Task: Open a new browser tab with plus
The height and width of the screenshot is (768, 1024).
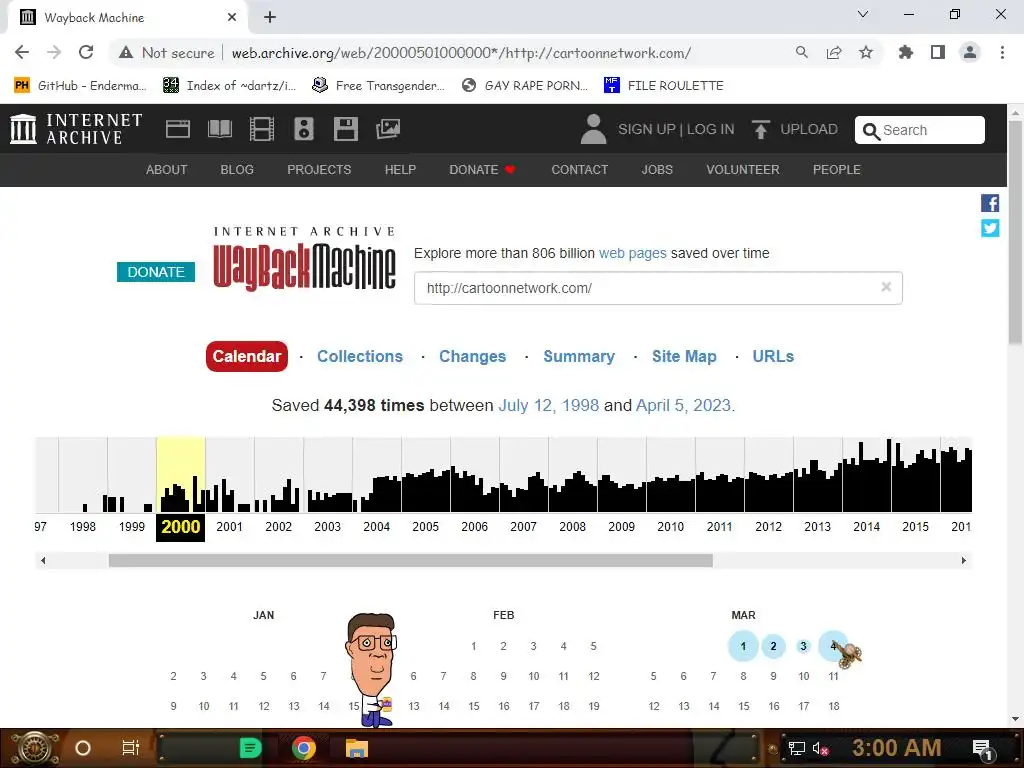Action: click(270, 17)
